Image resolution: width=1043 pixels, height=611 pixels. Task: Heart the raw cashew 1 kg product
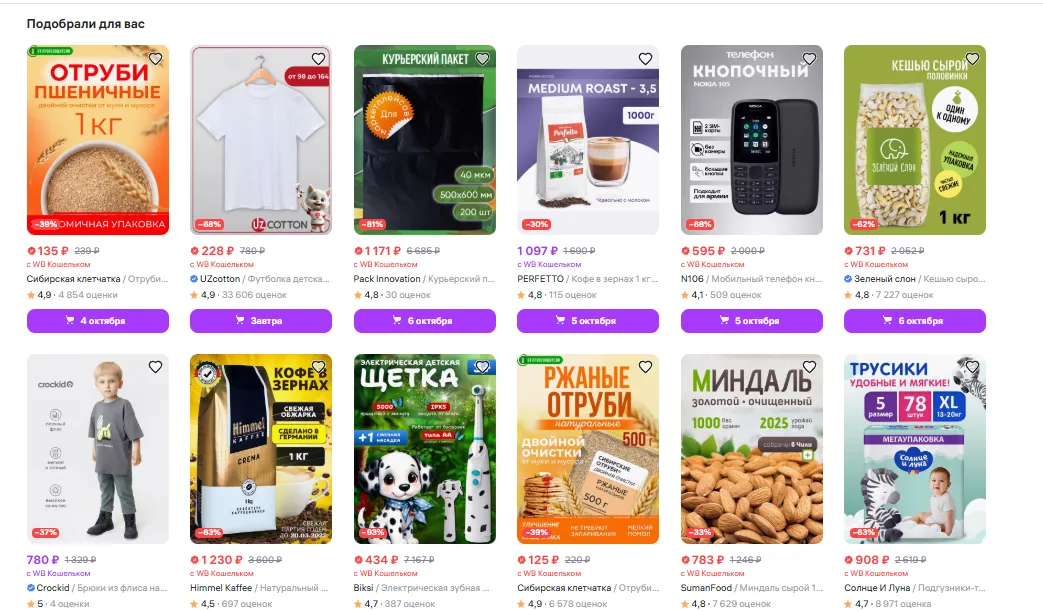[x=972, y=59]
